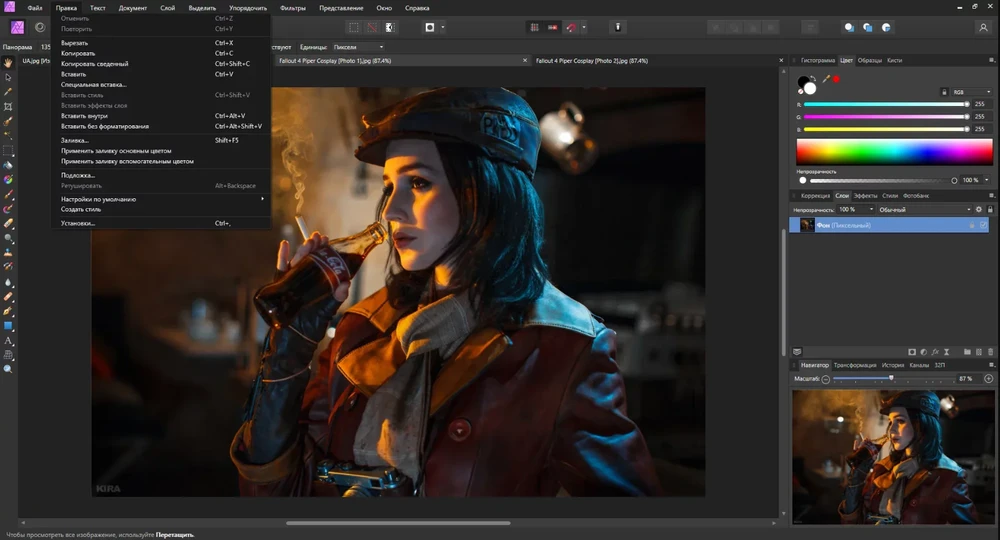Select the Paint Brush tool
This screenshot has height=540, width=1000.
click(x=8, y=194)
